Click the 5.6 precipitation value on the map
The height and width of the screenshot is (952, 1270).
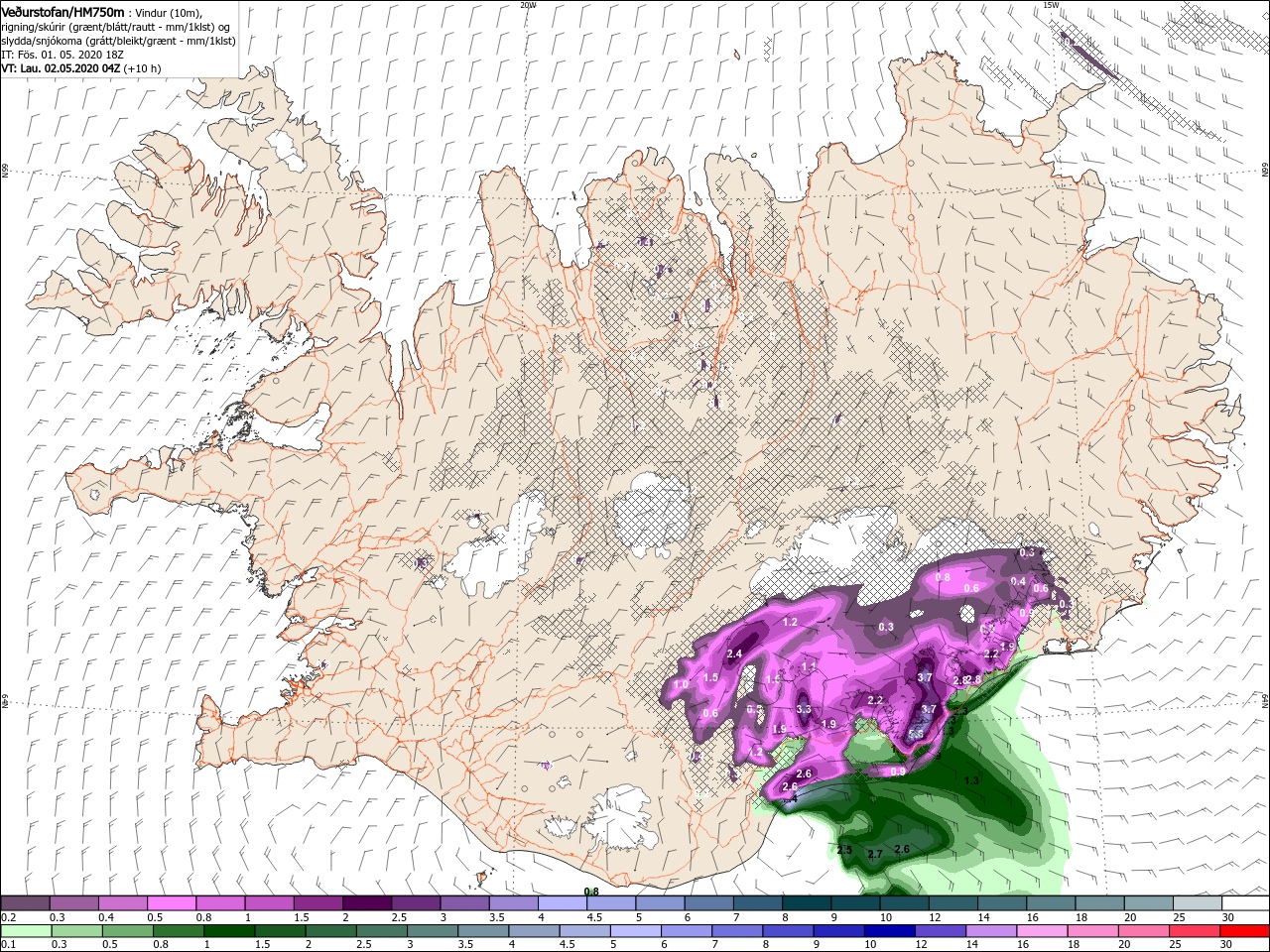[x=917, y=734]
